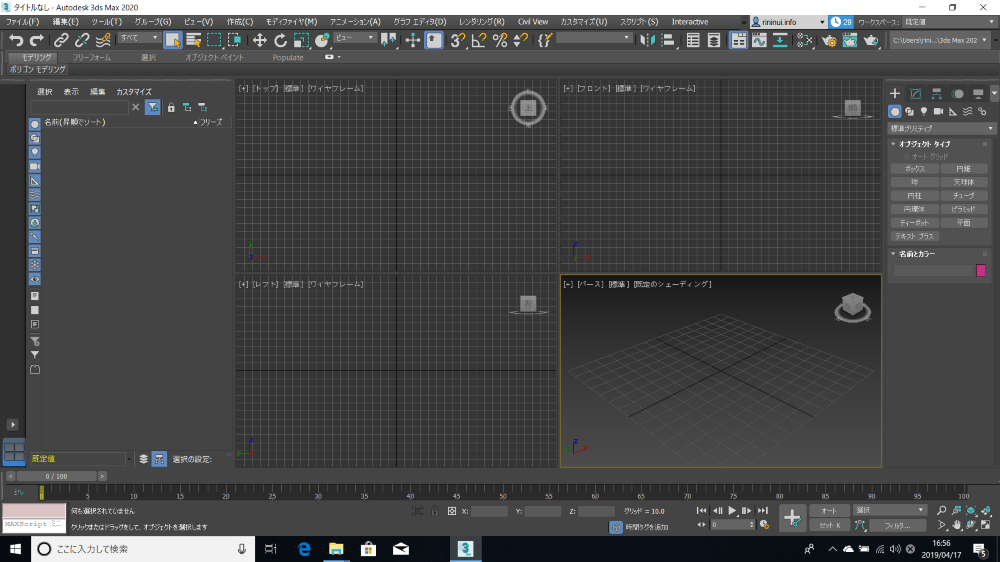This screenshot has width=1000, height=562.
Task: Go to the end frame button
Action: [762, 510]
